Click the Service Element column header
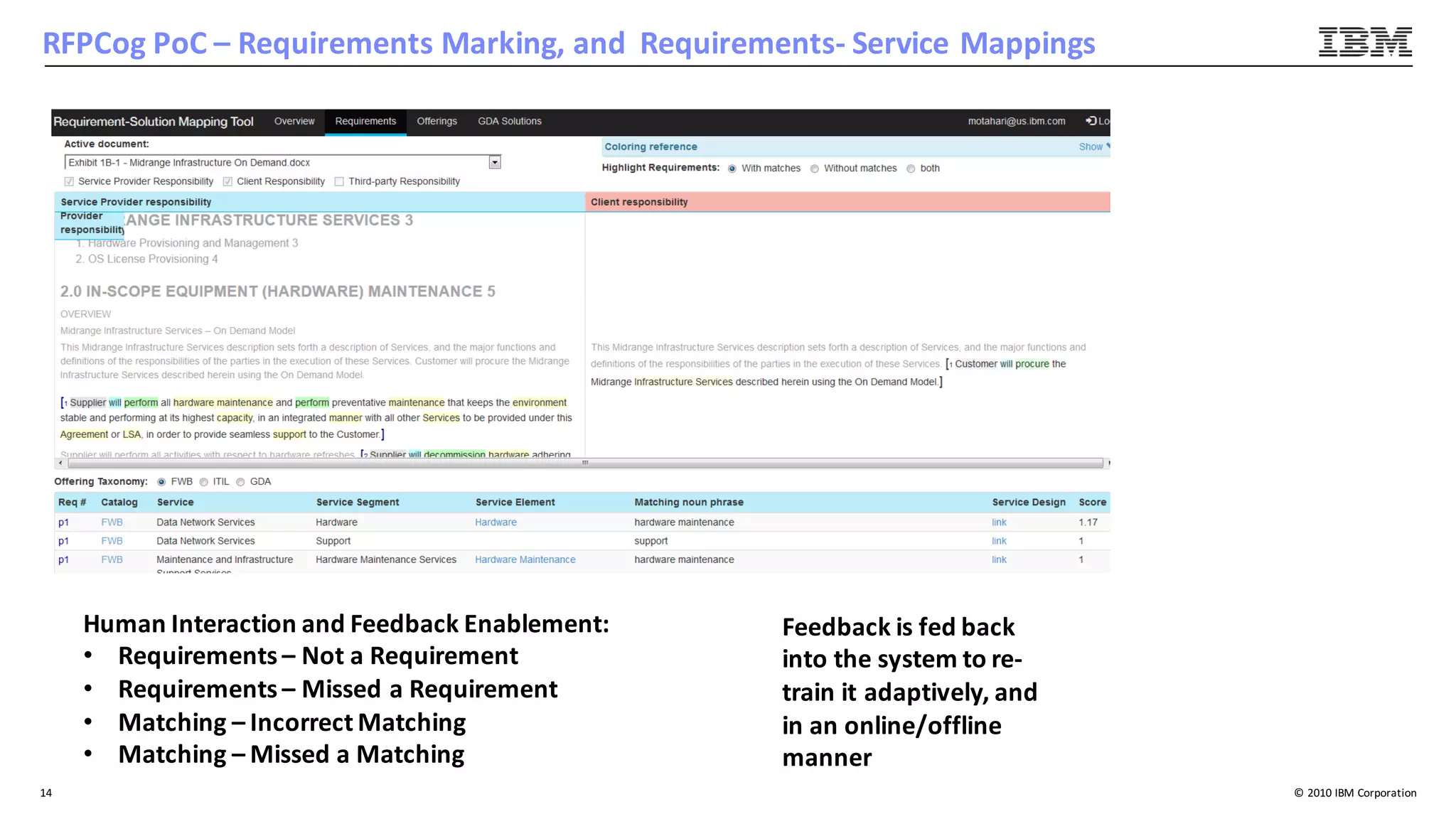Screen dimensions: 1456x819 click(x=515, y=502)
